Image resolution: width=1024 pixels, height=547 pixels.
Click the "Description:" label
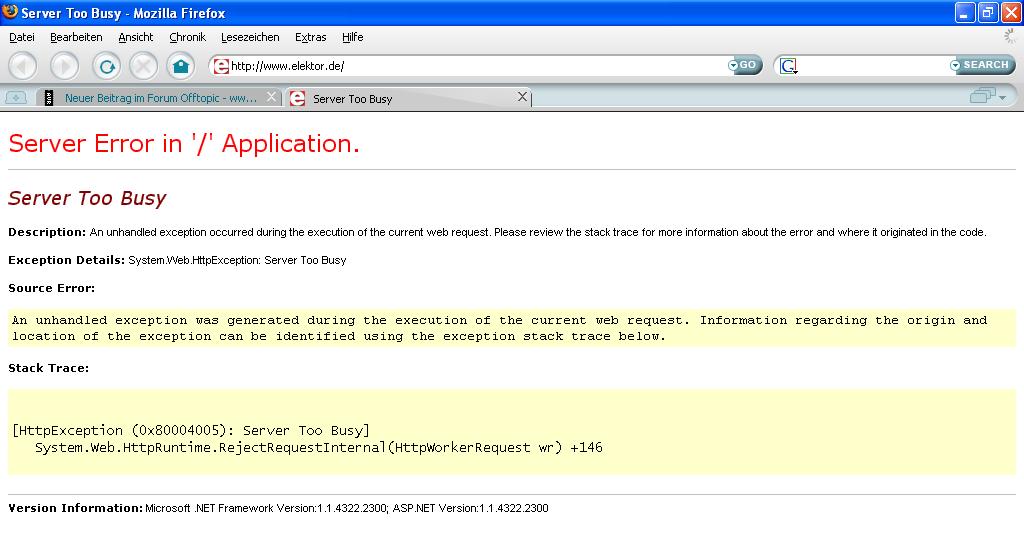click(47, 232)
